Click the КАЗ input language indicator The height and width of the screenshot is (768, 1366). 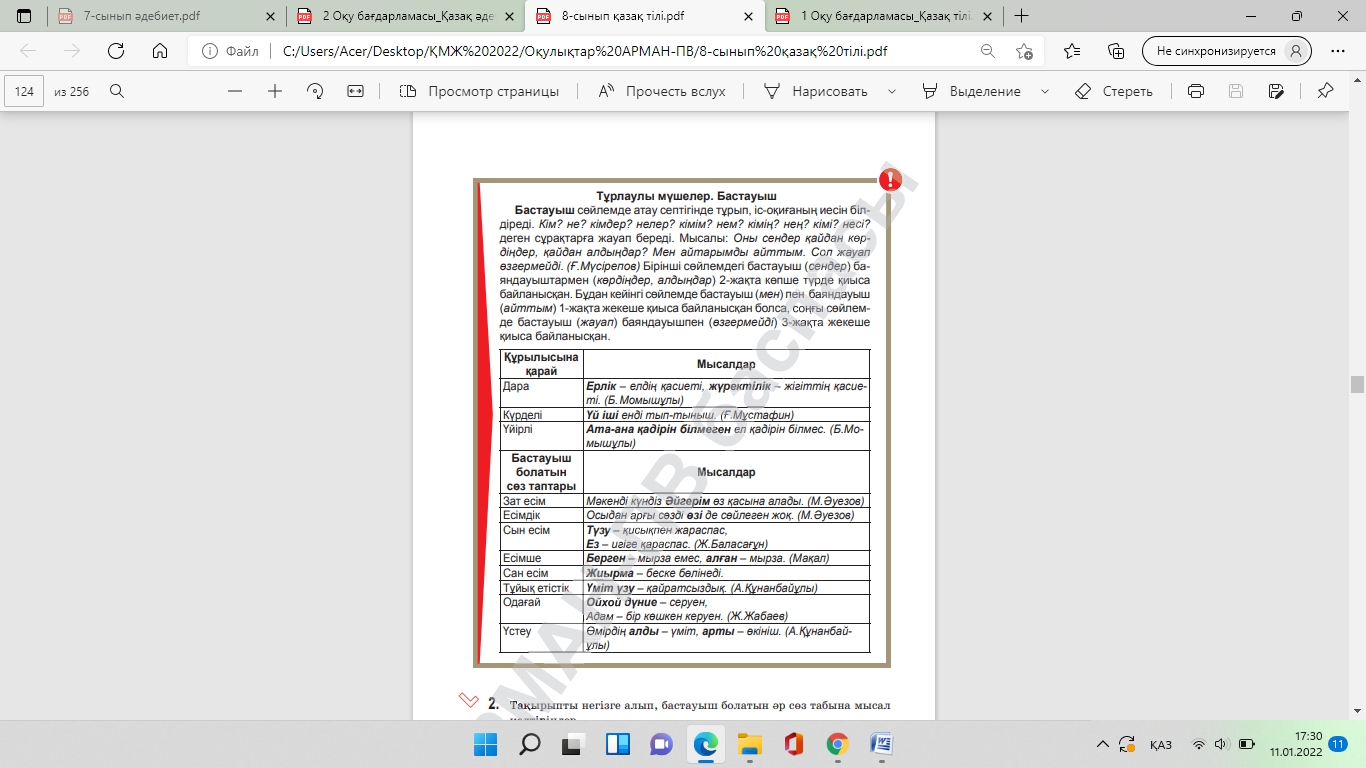click(1161, 744)
